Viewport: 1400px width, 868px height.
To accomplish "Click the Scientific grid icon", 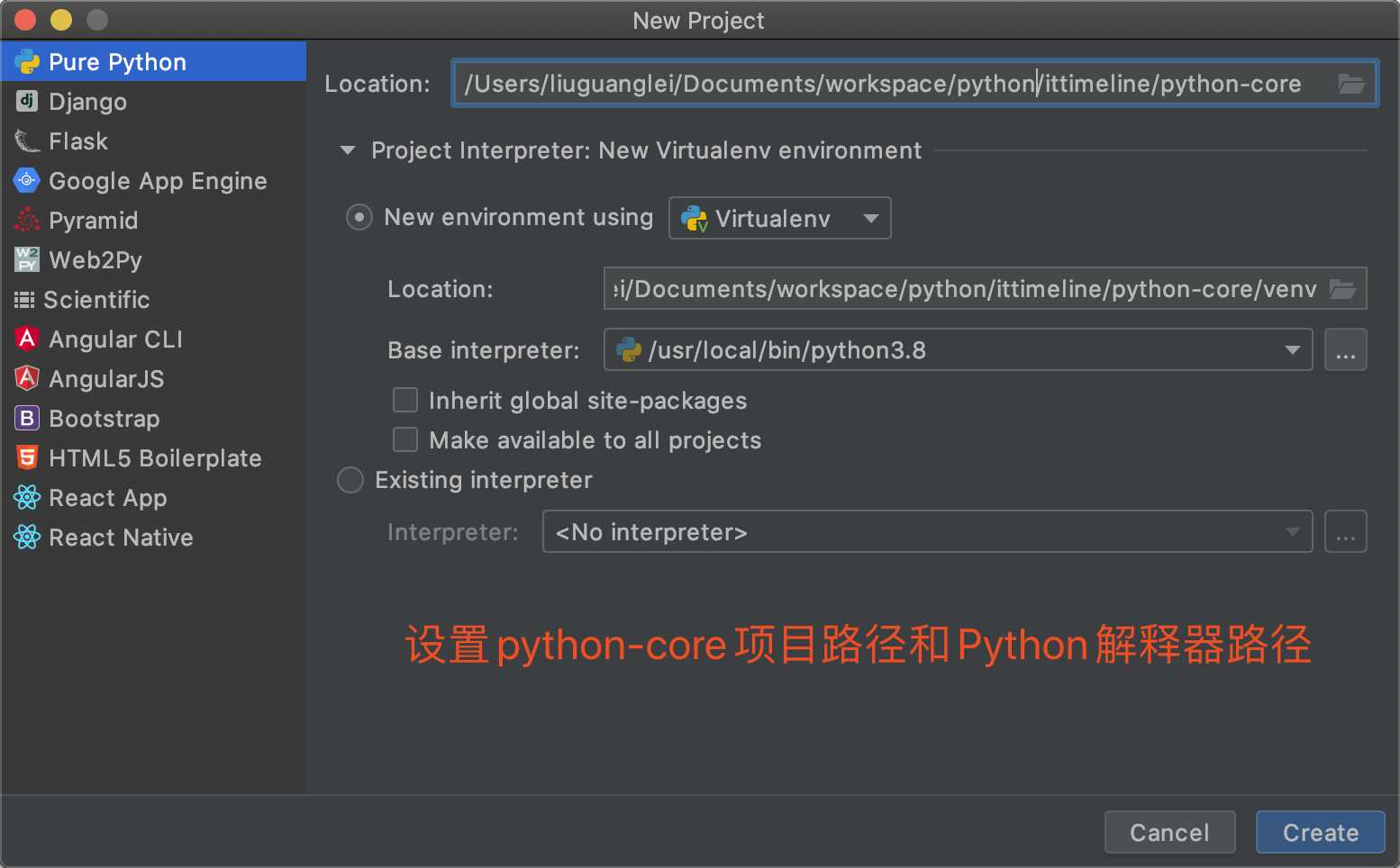I will pyautogui.click(x=24, y=299).
